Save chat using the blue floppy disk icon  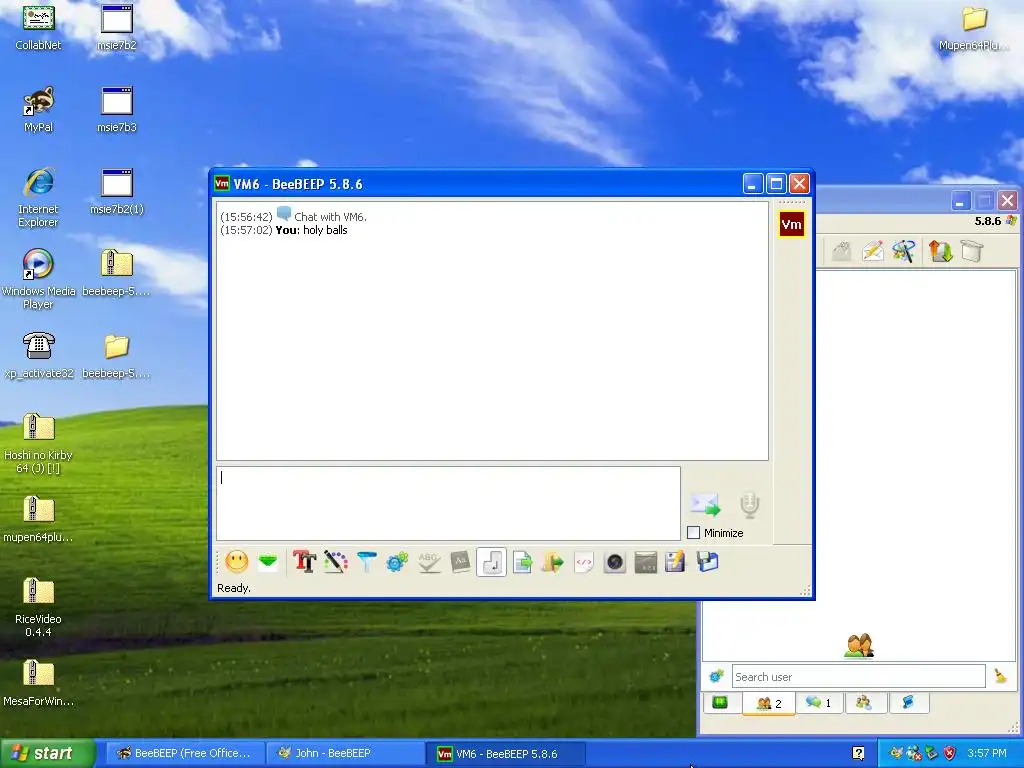click(x=707, y=562)
